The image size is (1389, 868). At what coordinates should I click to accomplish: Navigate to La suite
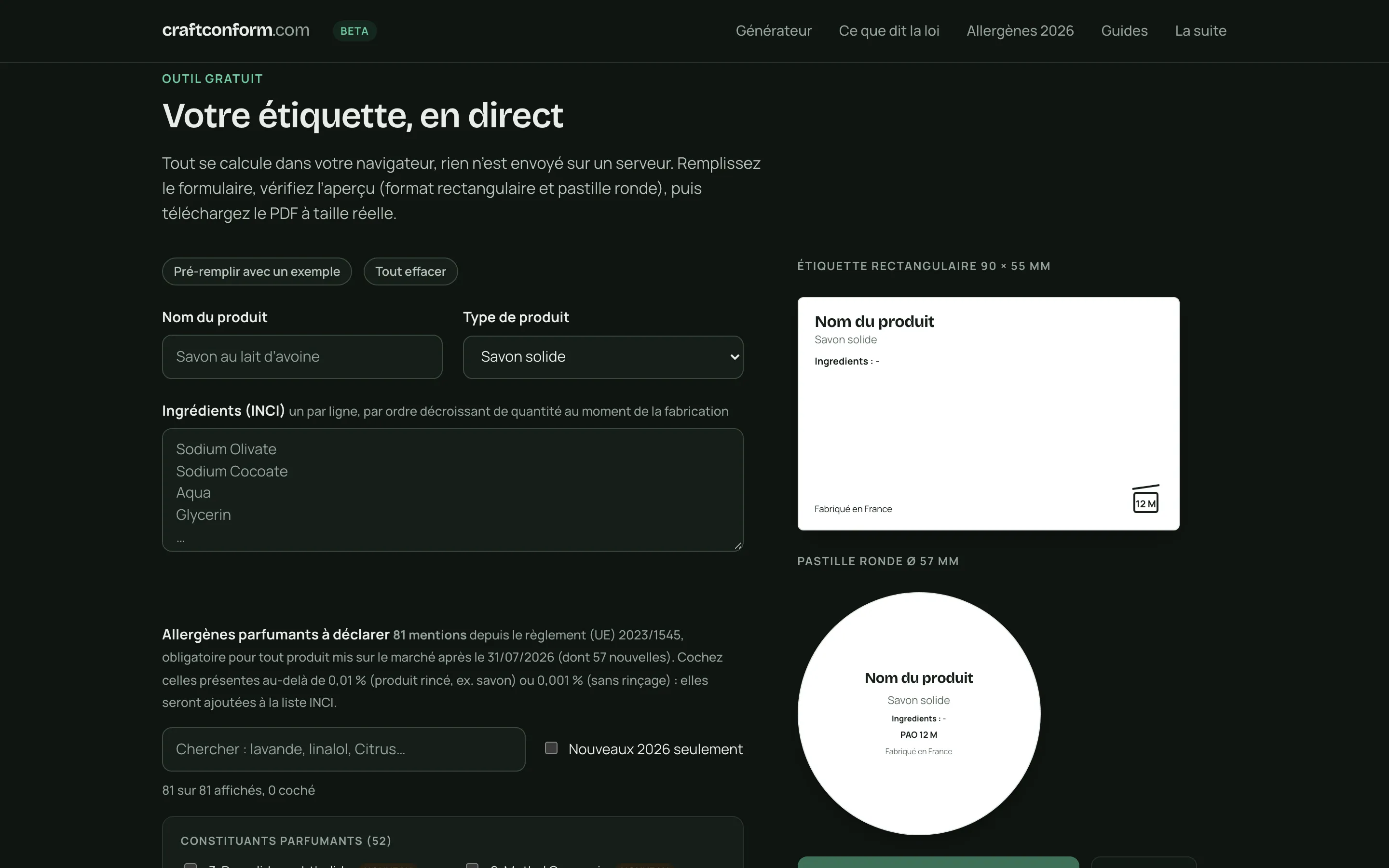point(1200,30)
